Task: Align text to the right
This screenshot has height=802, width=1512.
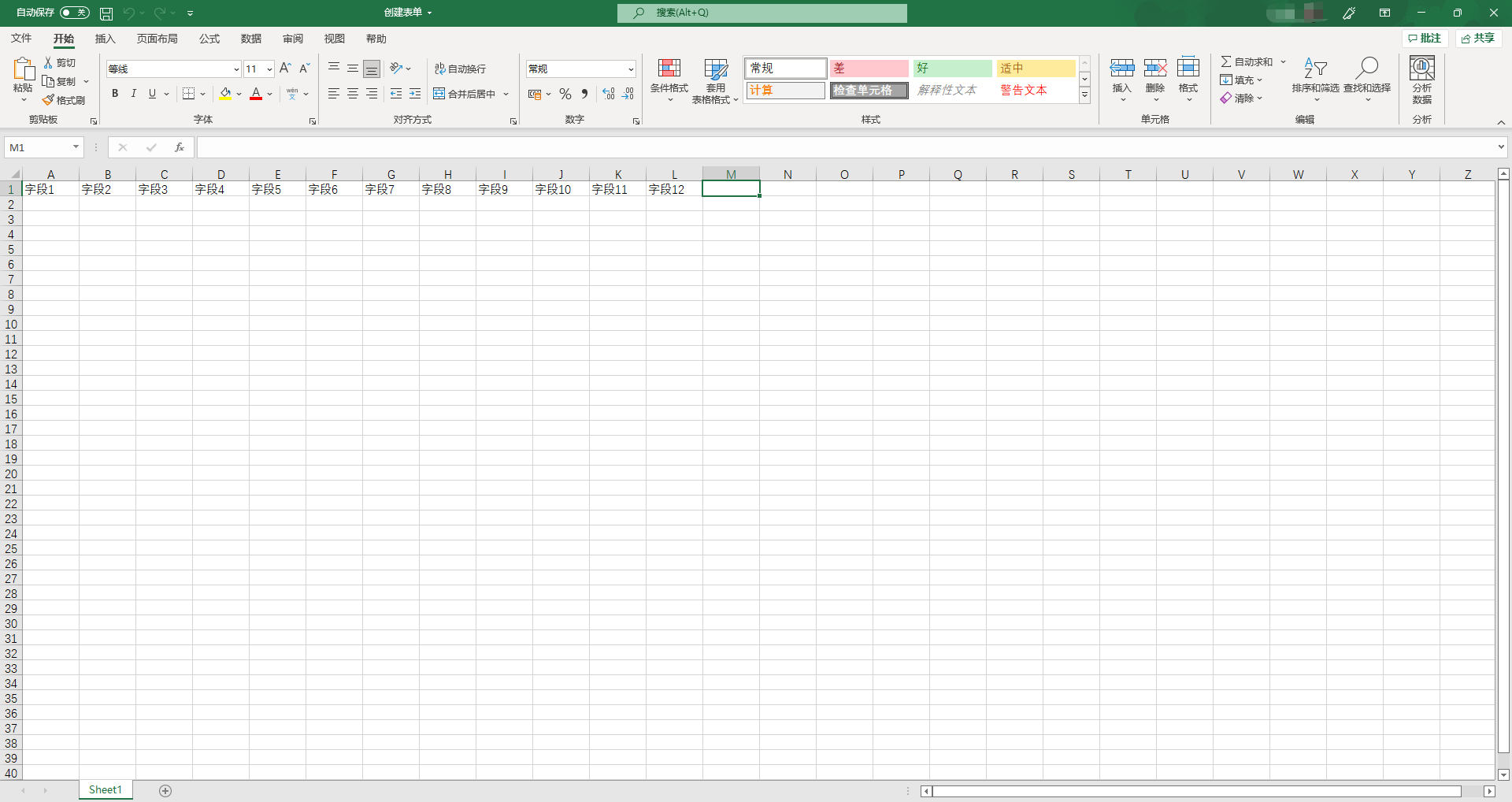Action: (372, 94)
